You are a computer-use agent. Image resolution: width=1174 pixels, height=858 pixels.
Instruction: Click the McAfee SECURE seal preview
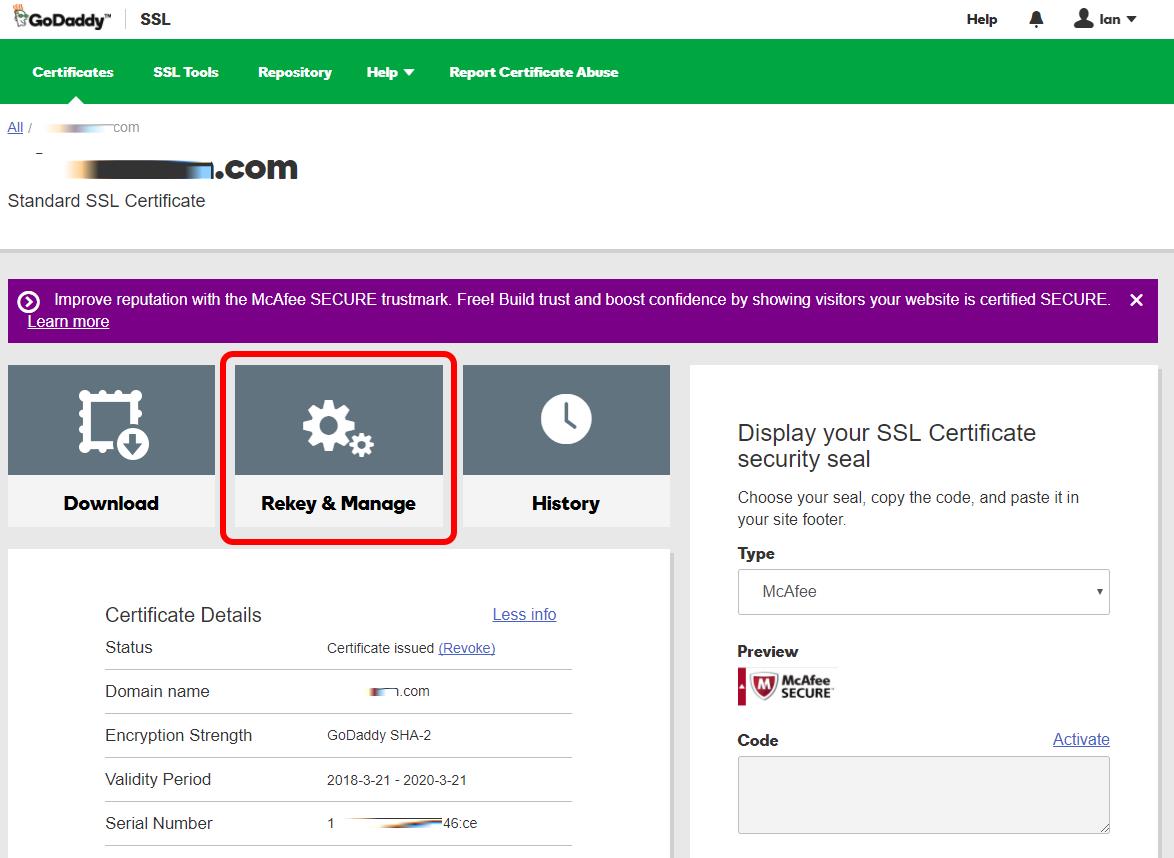tap(786, 686)
